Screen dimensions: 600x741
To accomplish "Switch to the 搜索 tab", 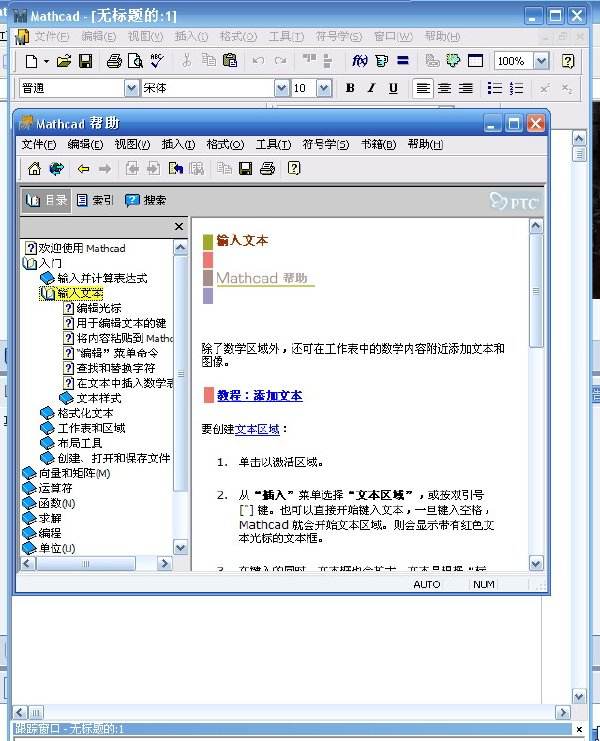I will [146, 200].
